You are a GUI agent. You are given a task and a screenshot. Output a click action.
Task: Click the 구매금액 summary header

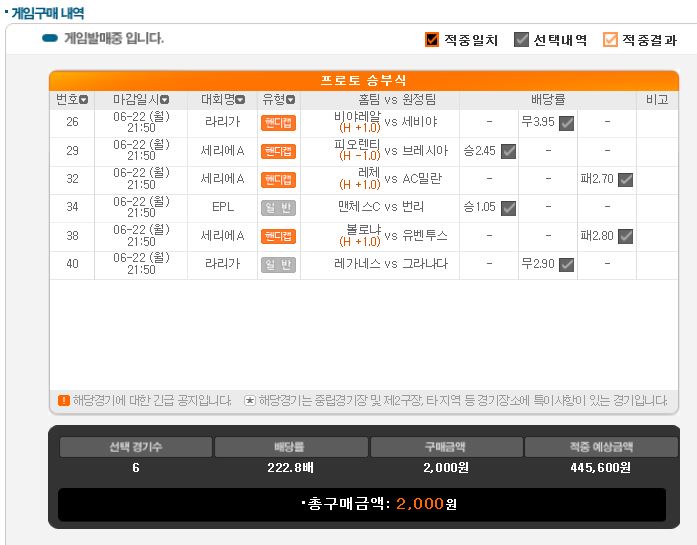click(446, 447)
